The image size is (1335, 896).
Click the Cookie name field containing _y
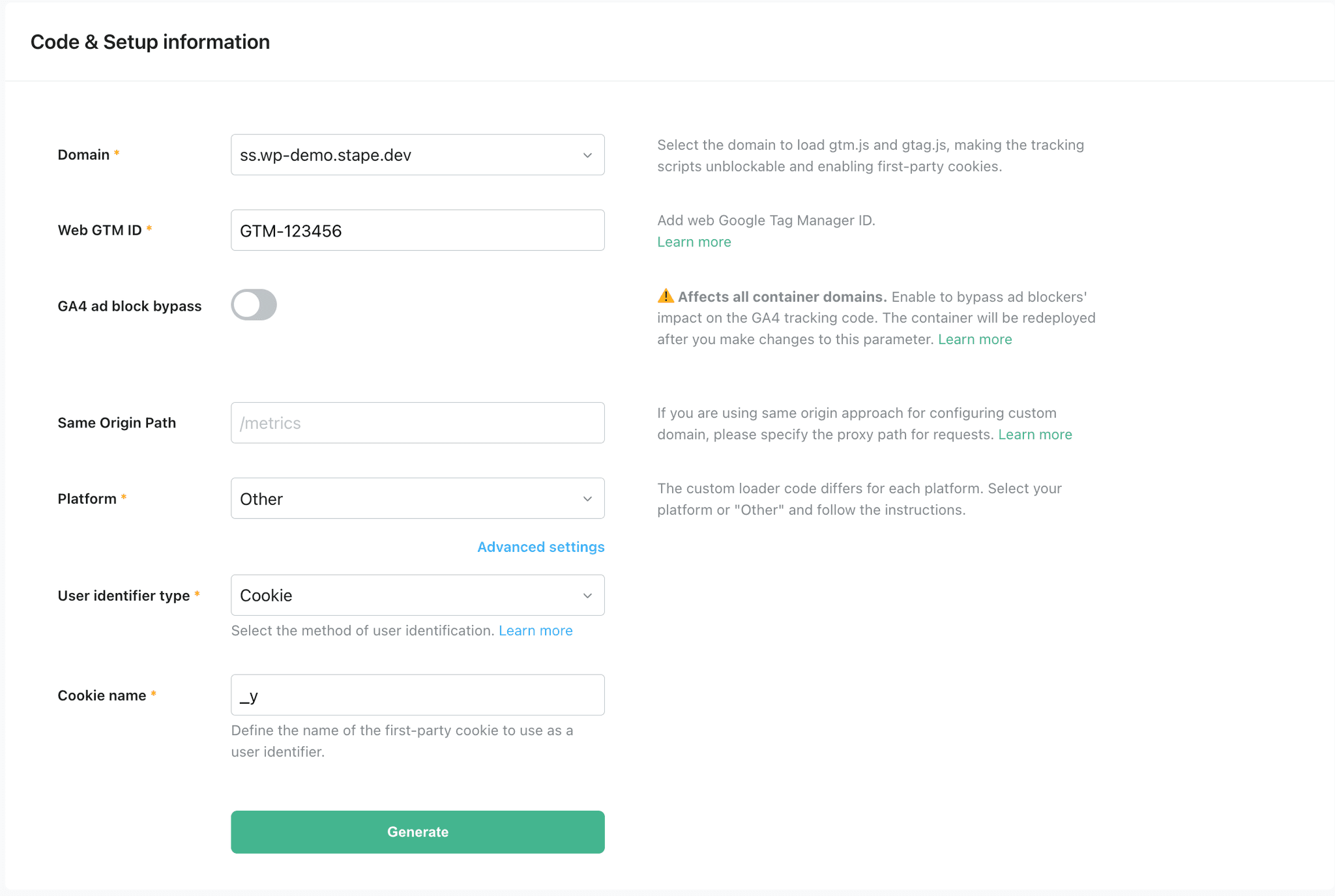[x=417, y=695]
